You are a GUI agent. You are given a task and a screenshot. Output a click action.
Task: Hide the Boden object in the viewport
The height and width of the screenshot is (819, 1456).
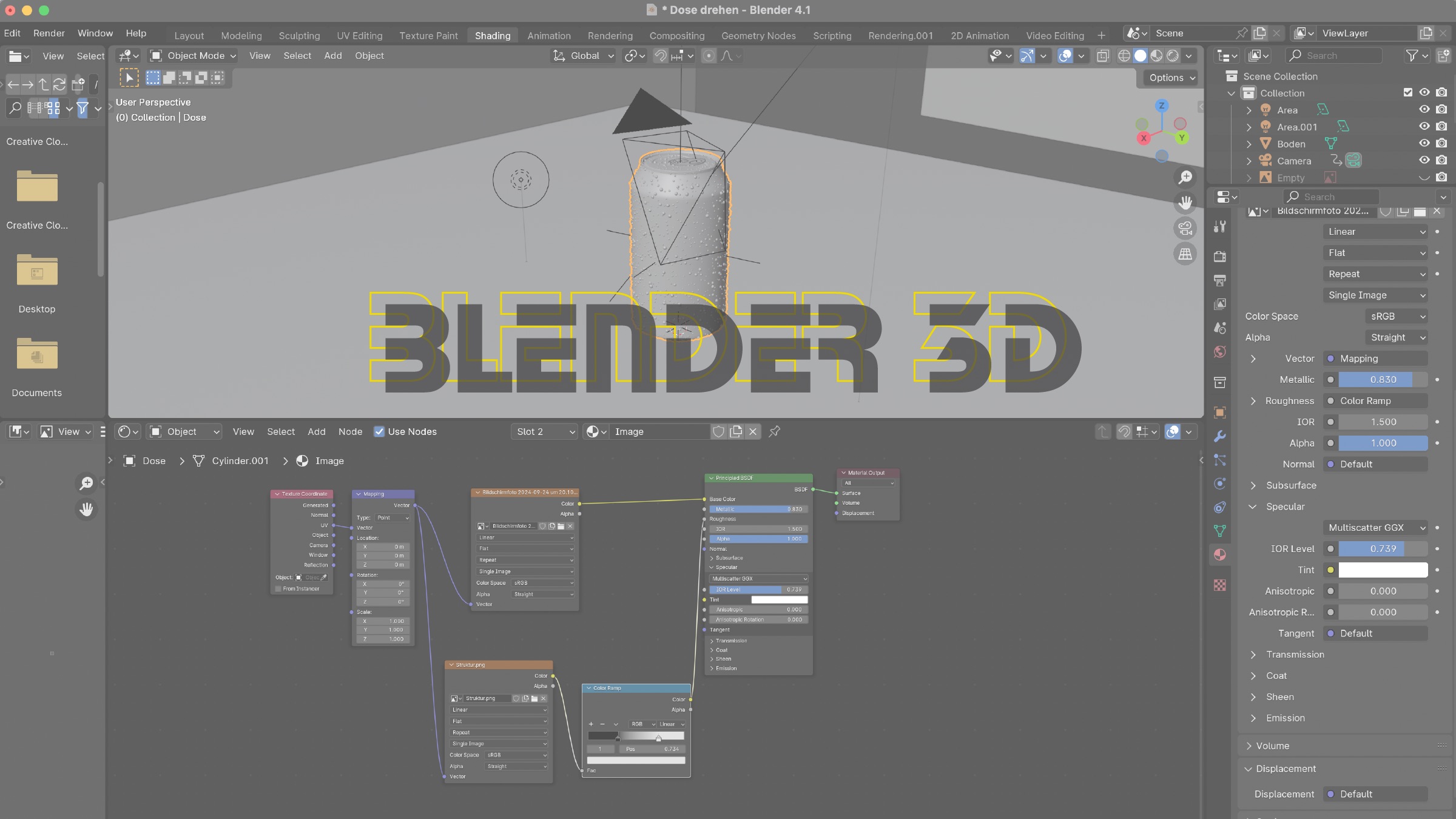[x=1424, y=144]
